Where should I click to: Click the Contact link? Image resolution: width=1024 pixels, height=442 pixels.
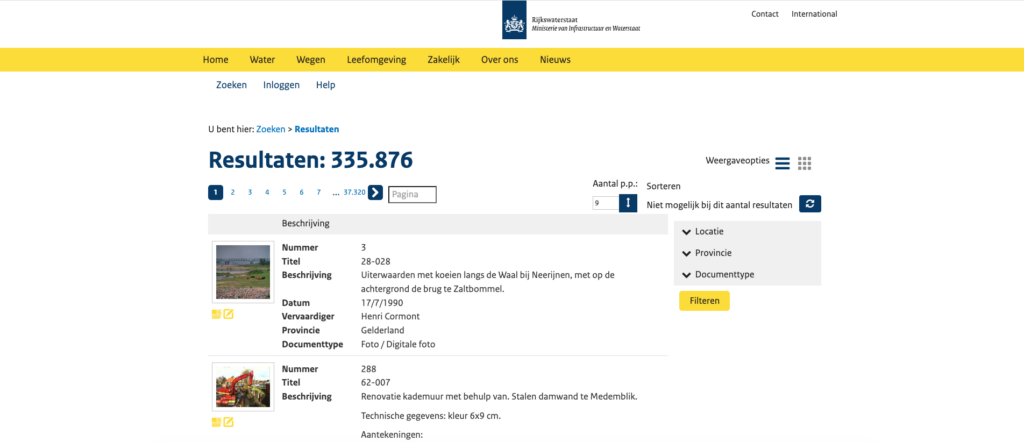(765, 14)
